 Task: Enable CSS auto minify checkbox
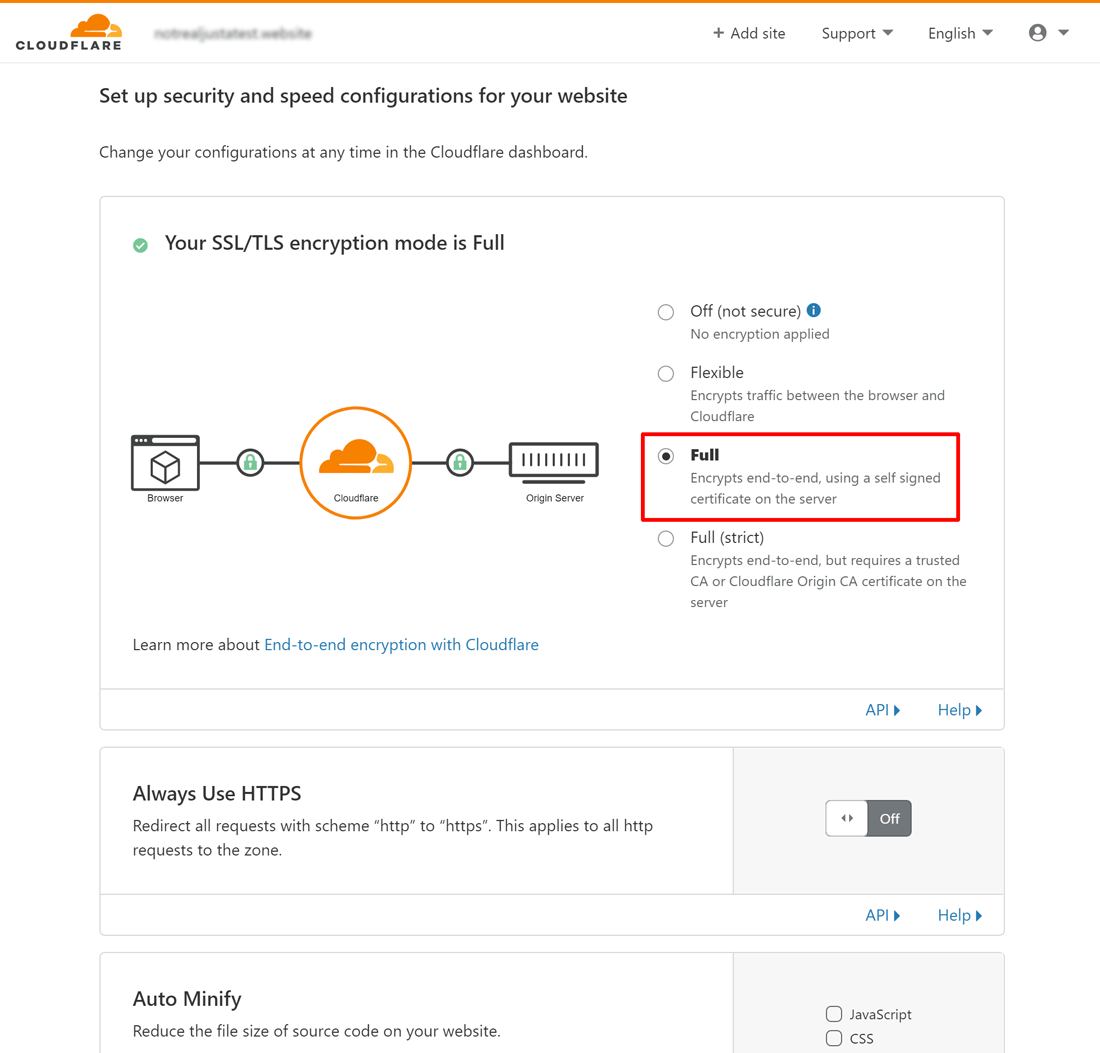[x=833, y=1038]
